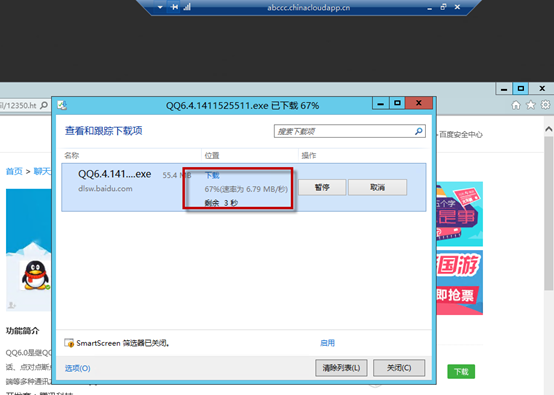Click the upper purple advertisement banner

point(460,214)
